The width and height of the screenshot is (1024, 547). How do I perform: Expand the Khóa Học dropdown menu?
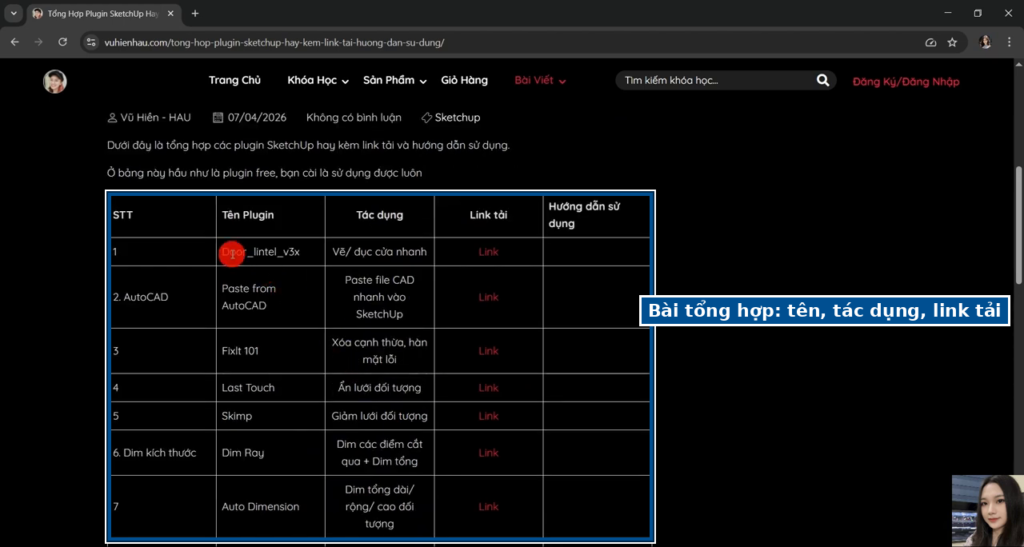(x=318, y=80)
